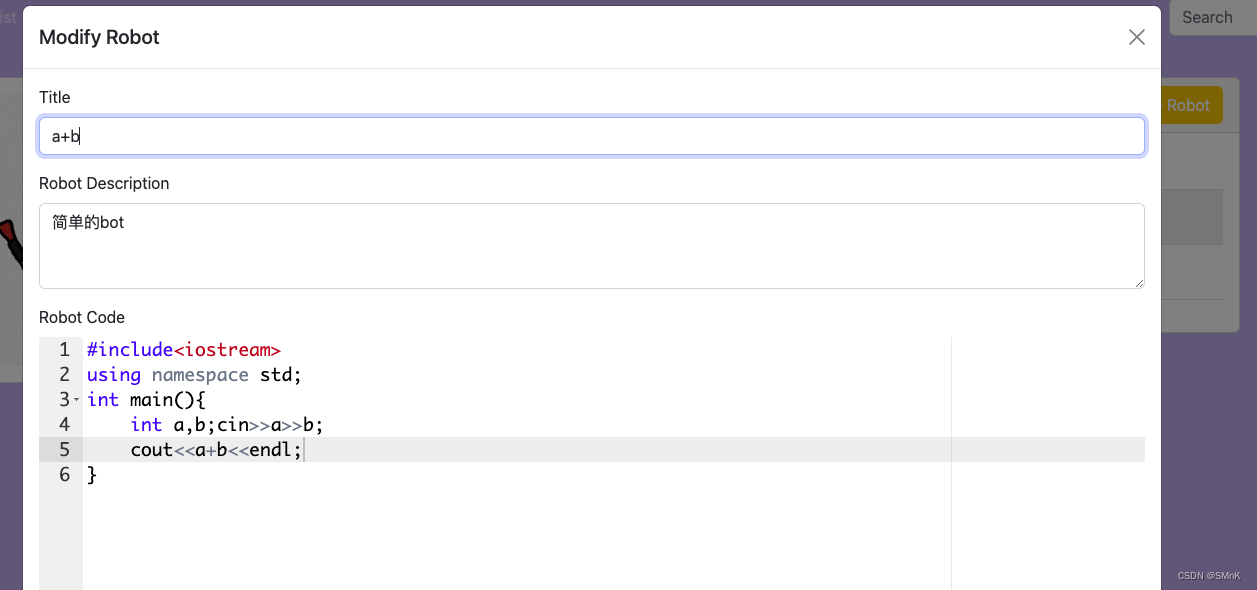The width and height of the screenshot is (1257, 590).
Task: Click the closing brace on line 6
Action: click(92, 475)
